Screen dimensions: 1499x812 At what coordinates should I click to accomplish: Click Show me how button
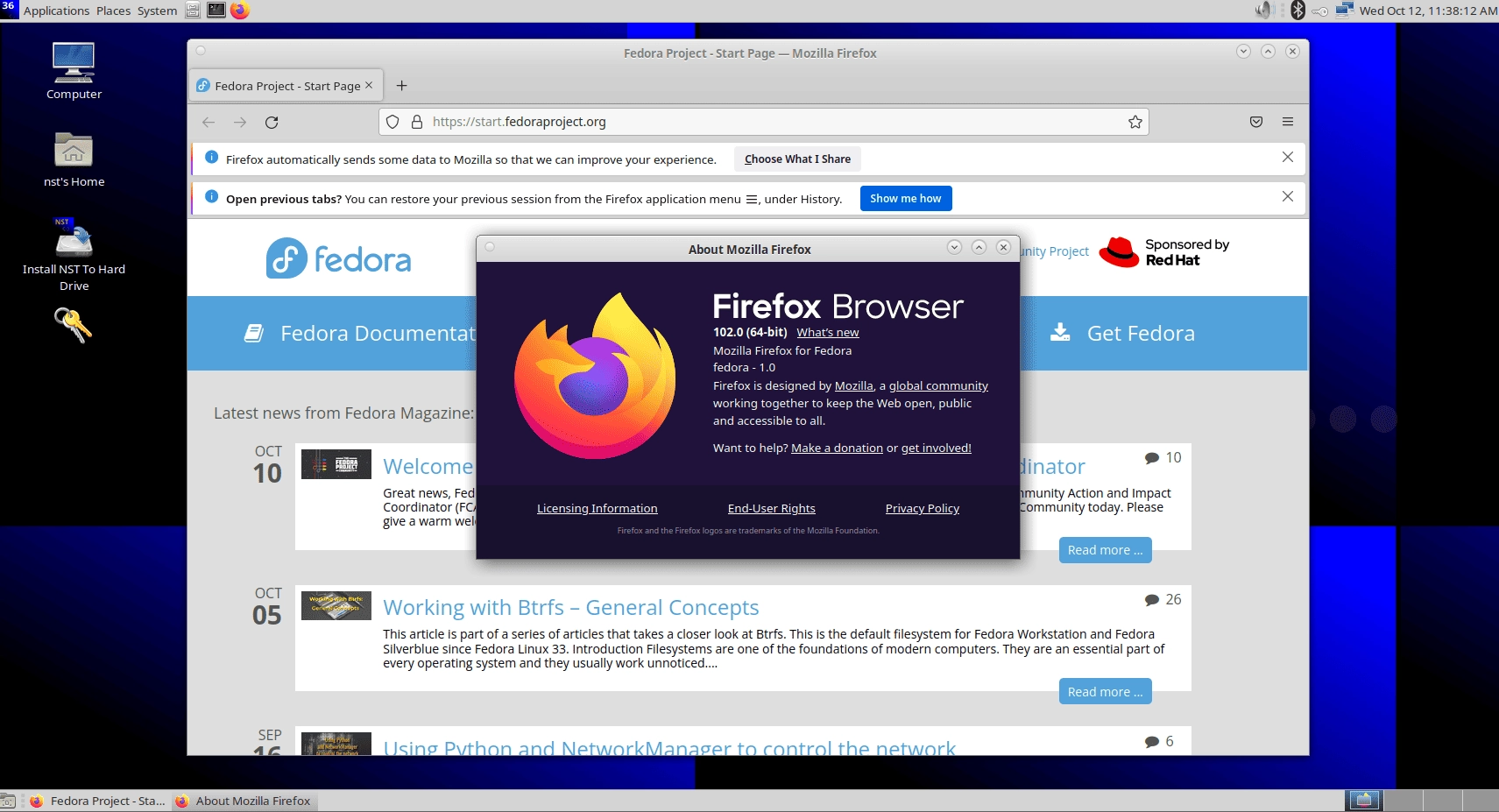click(x=905, y=198)
